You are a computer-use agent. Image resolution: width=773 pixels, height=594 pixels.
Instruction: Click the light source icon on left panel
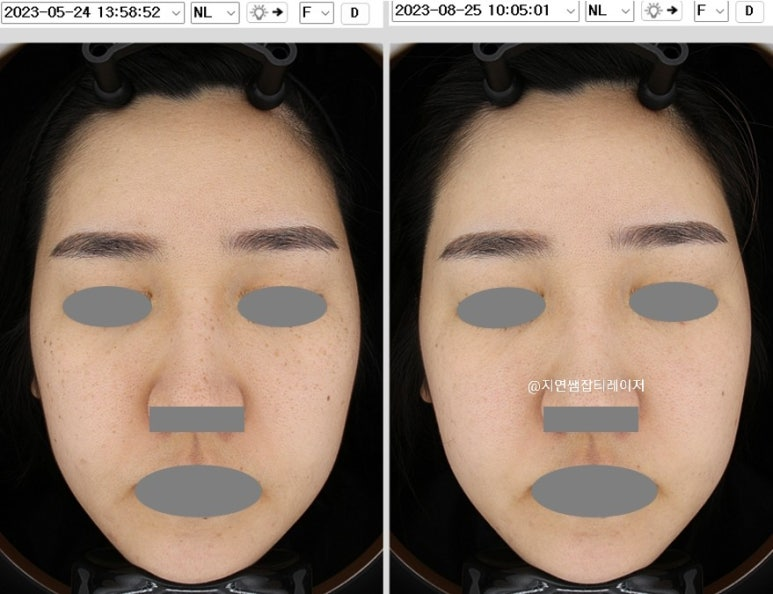coord(266,12)
